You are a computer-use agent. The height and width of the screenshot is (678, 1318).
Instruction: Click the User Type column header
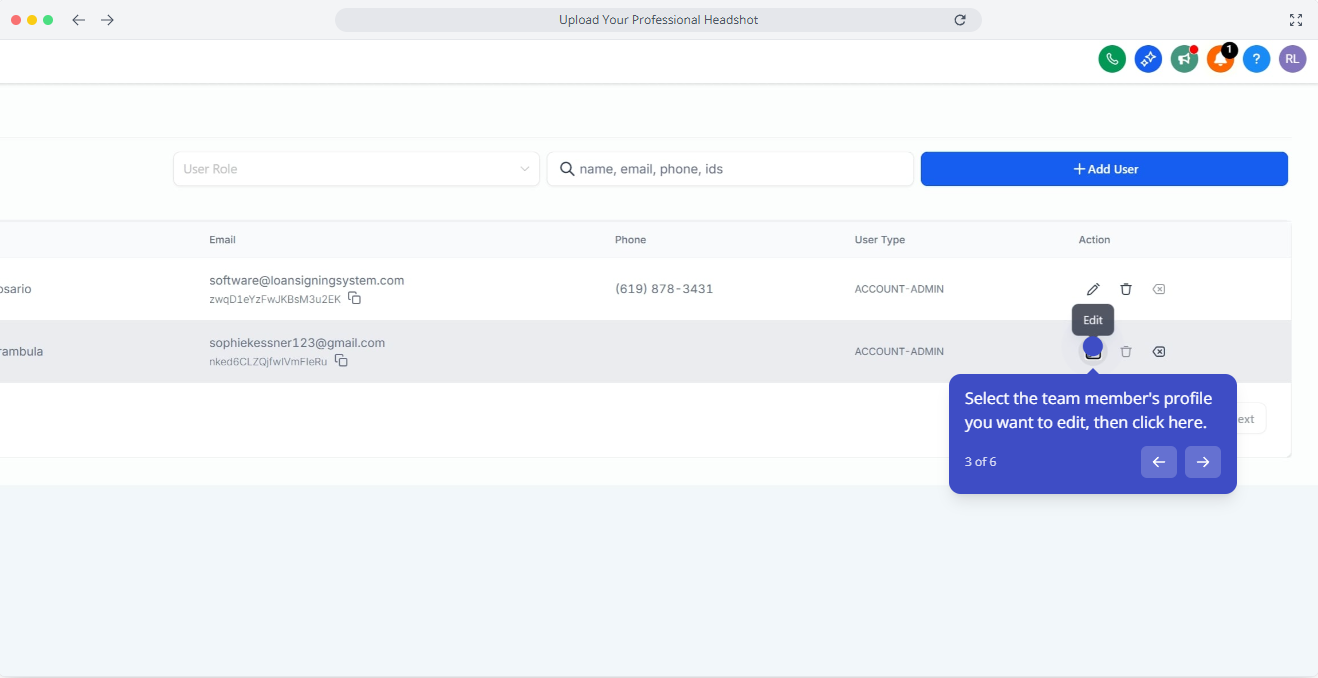coord(880,240)
